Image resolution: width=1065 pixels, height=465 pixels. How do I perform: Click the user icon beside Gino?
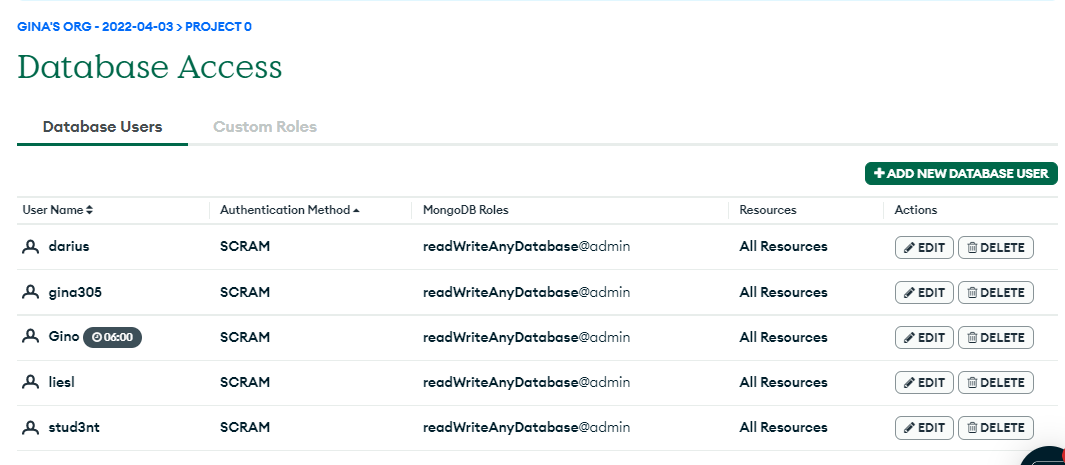(30, 337)
